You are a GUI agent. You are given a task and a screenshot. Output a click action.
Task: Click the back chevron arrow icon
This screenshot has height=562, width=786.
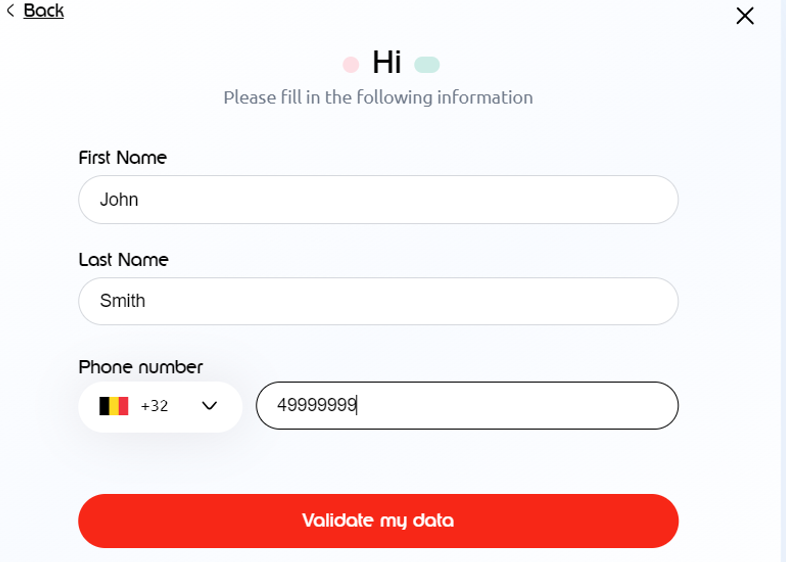pos(10,11)
